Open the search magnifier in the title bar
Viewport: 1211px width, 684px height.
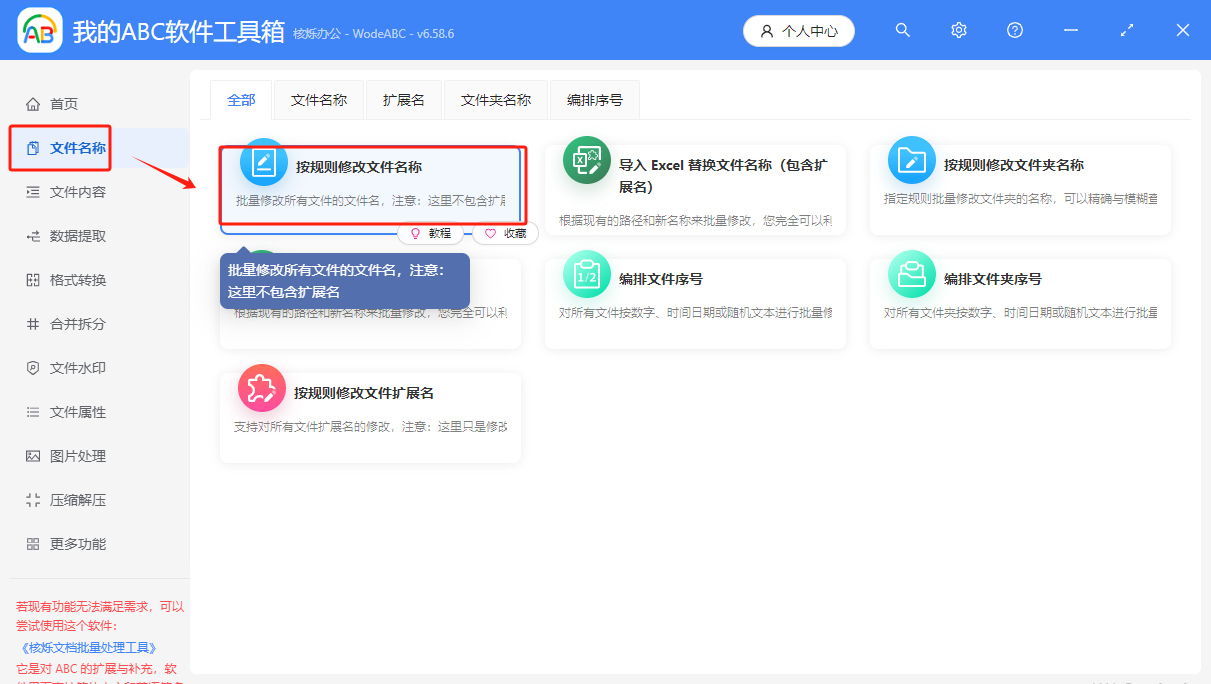(902, 30)
